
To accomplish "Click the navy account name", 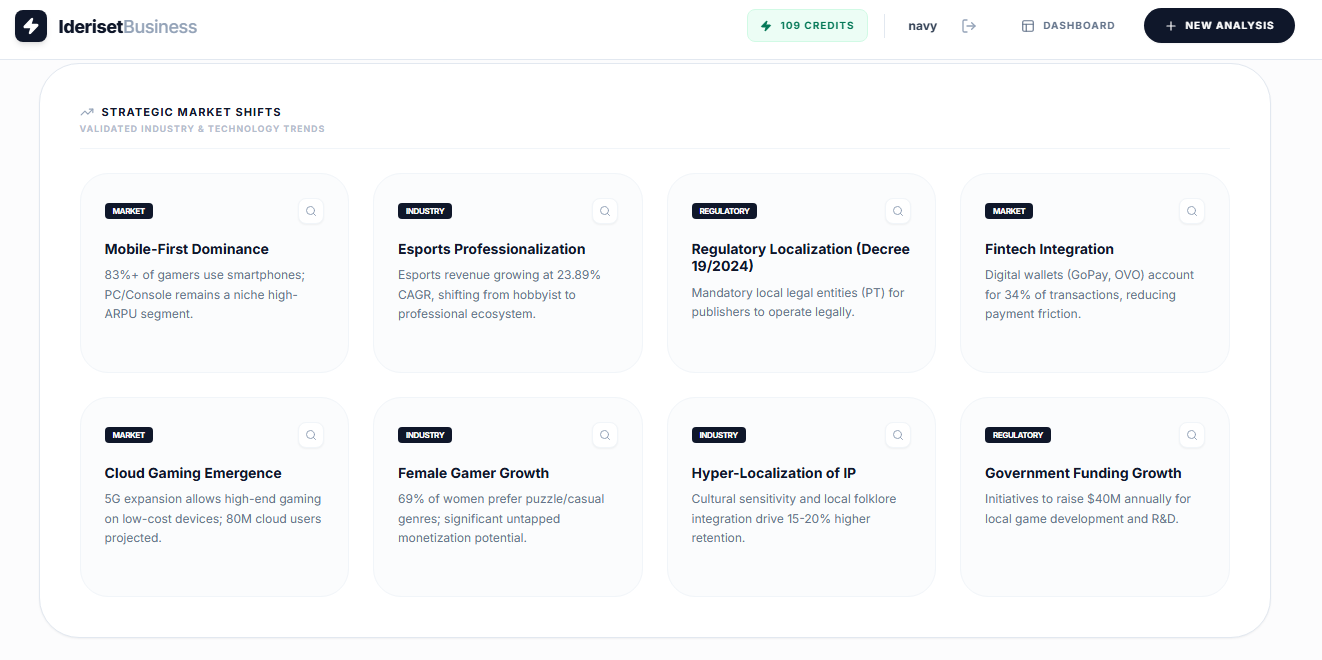I will [x=922, y=25].
